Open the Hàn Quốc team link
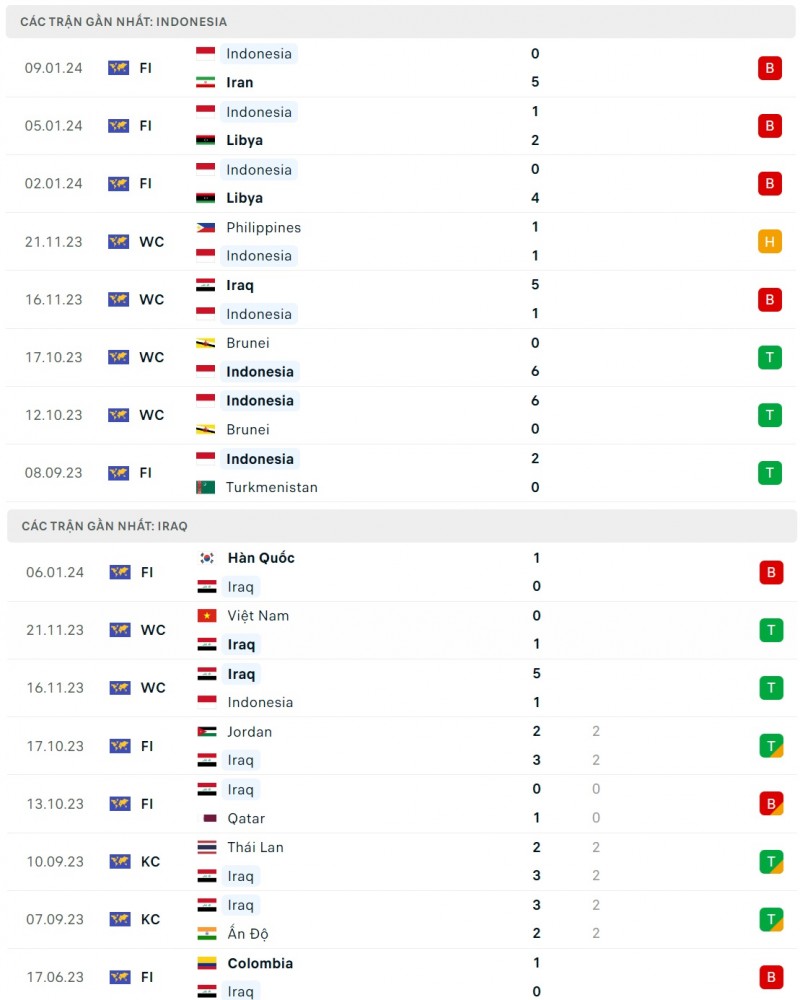Screen dimensions: 800x1000 (x=260, y=558)
